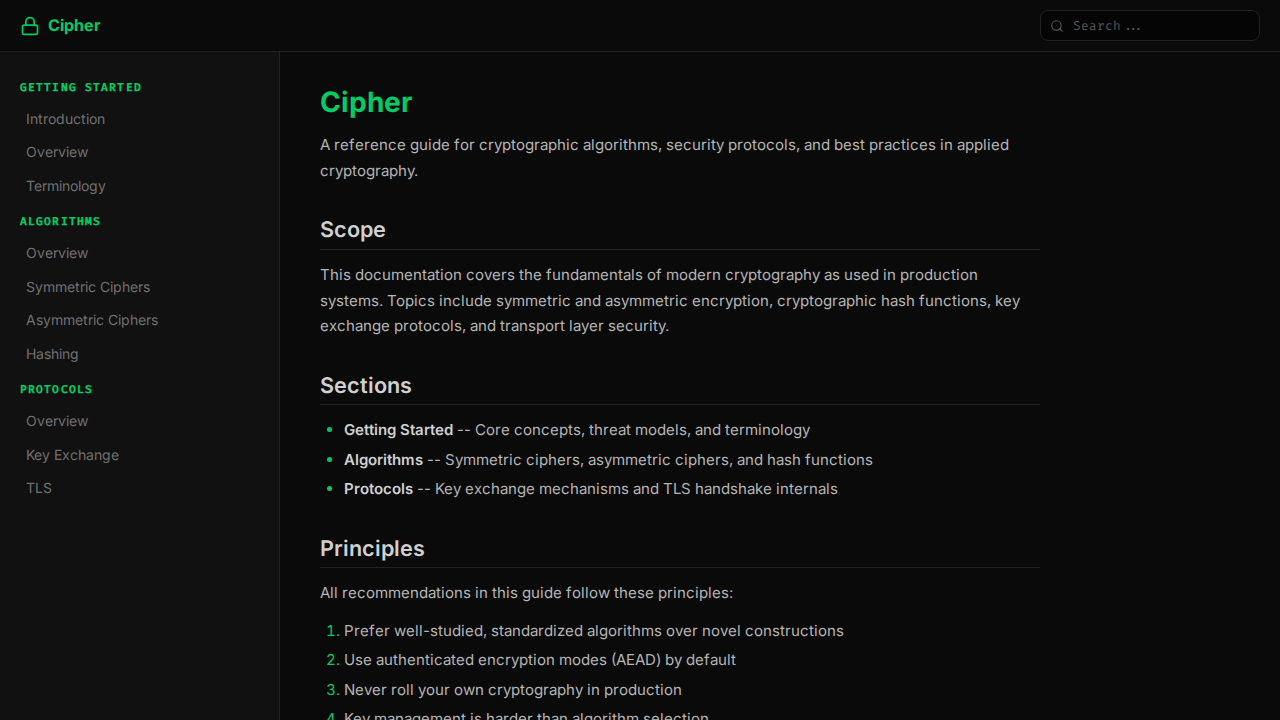View the Hashing section

coord(52,354)
